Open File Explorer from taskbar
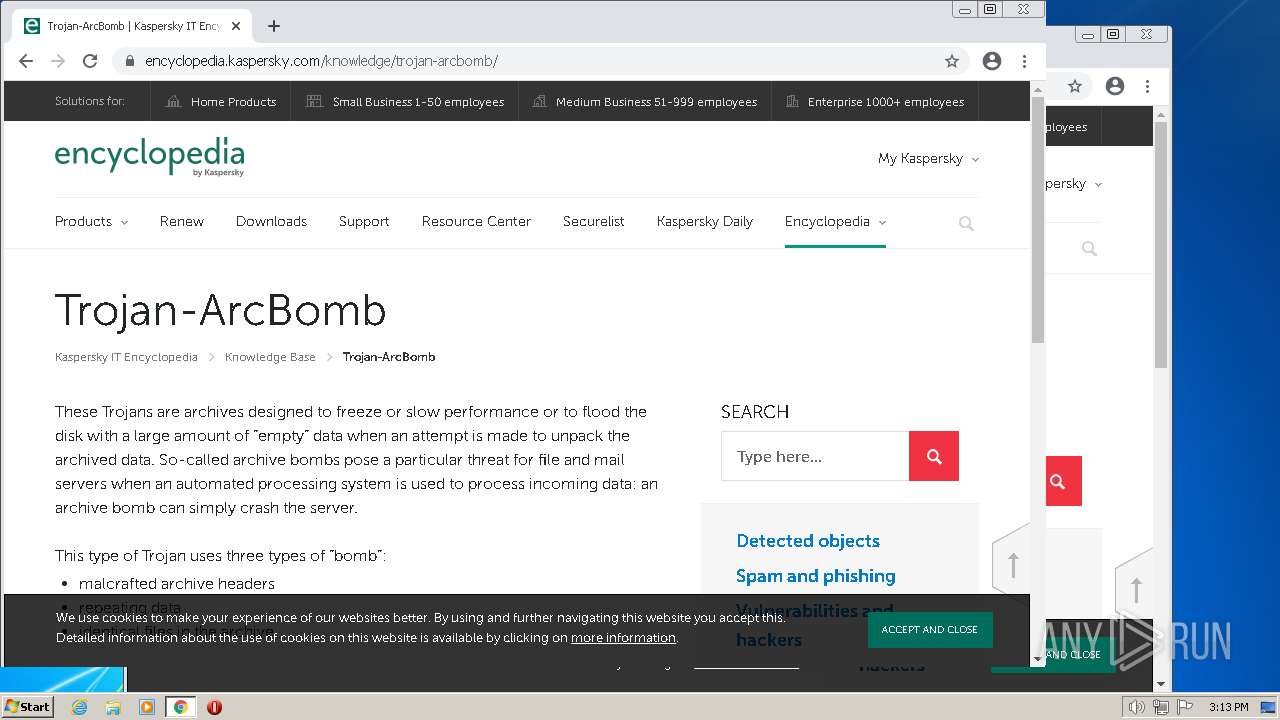Viewport: 1280px width, 720px height. point(113,707)
